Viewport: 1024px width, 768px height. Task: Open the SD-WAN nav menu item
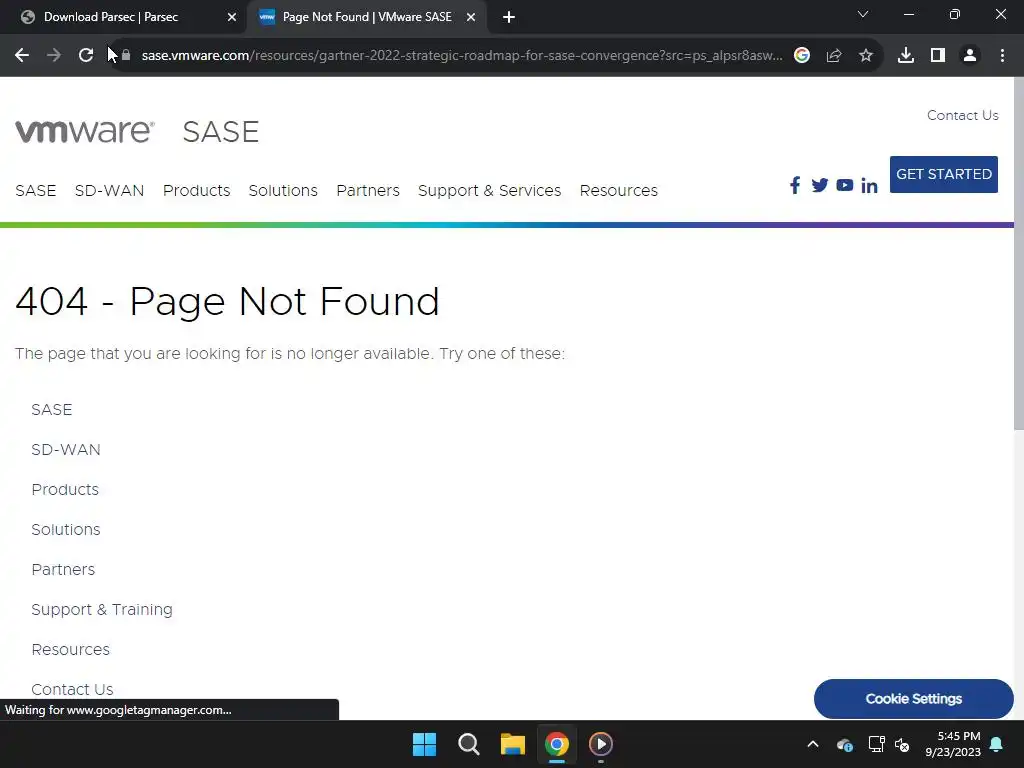(x=109, y=191)
